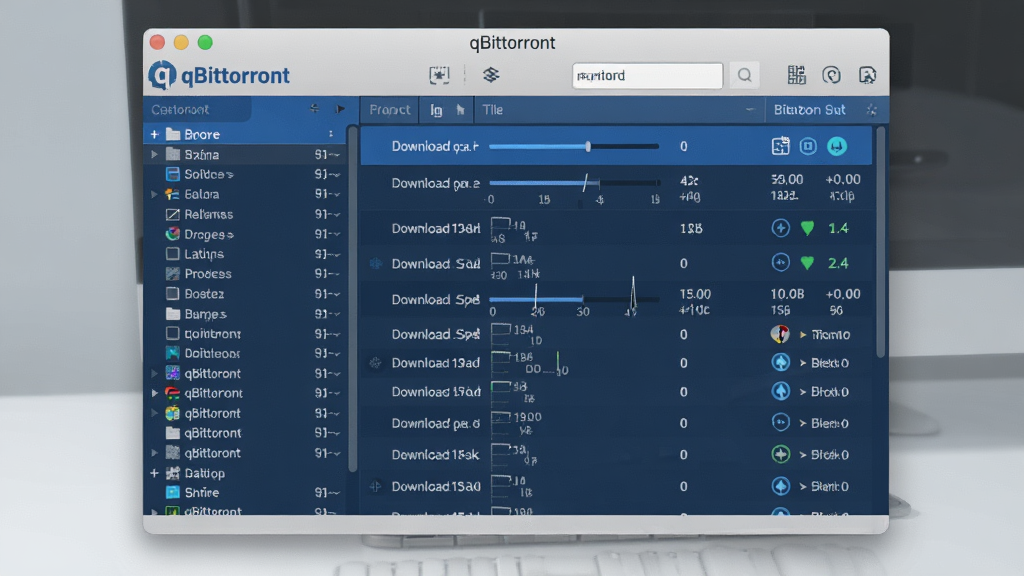The image size is (1024, 576).
Task: Click the Doibleont sidebar icon
Action: click(172, 353)
